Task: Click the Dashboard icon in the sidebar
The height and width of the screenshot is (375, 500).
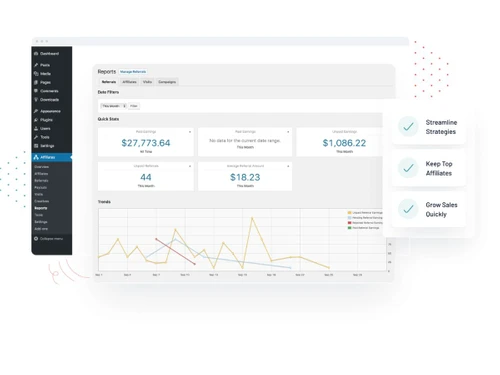Action: 36,54
